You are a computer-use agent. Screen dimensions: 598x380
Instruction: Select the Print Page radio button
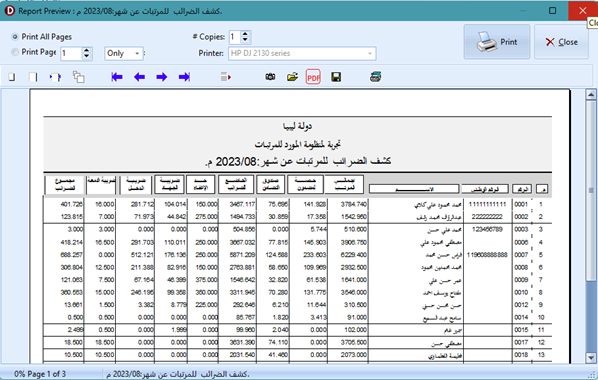pos(15,52)
